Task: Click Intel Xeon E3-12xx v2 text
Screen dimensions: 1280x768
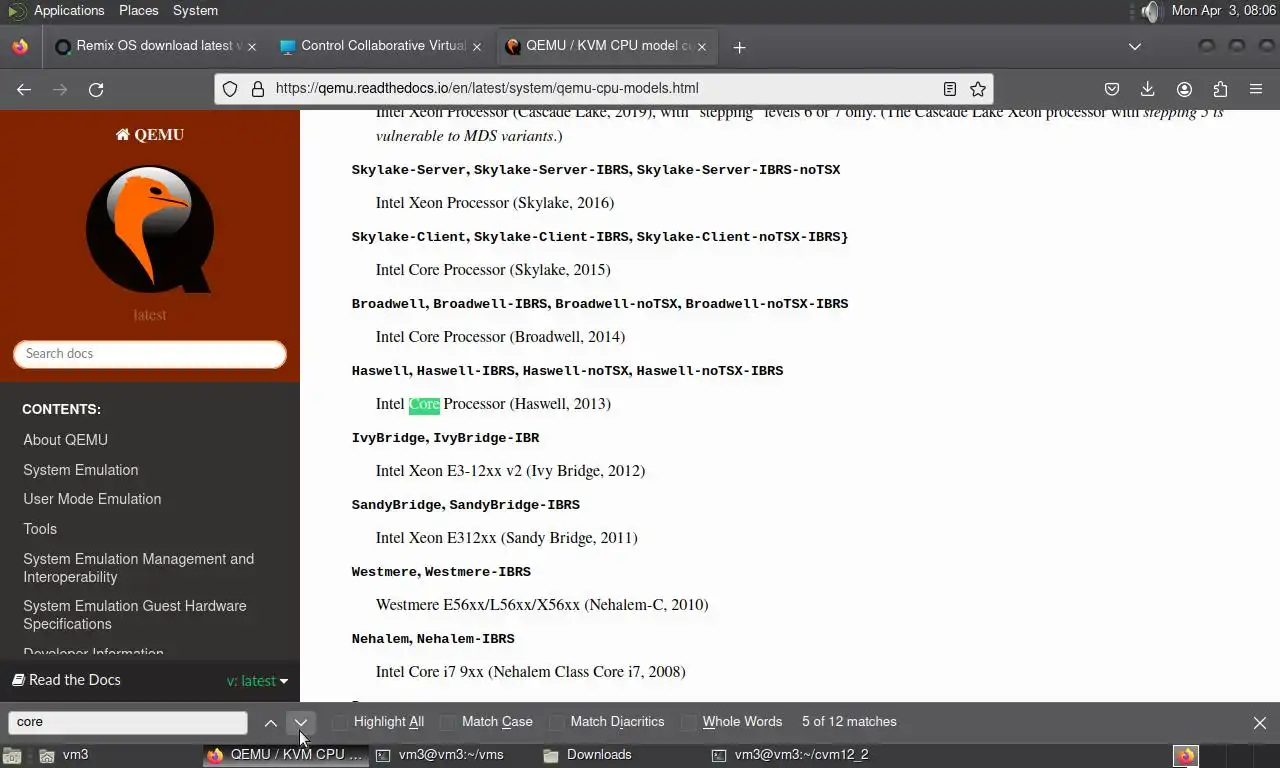Action: point(510,471)
